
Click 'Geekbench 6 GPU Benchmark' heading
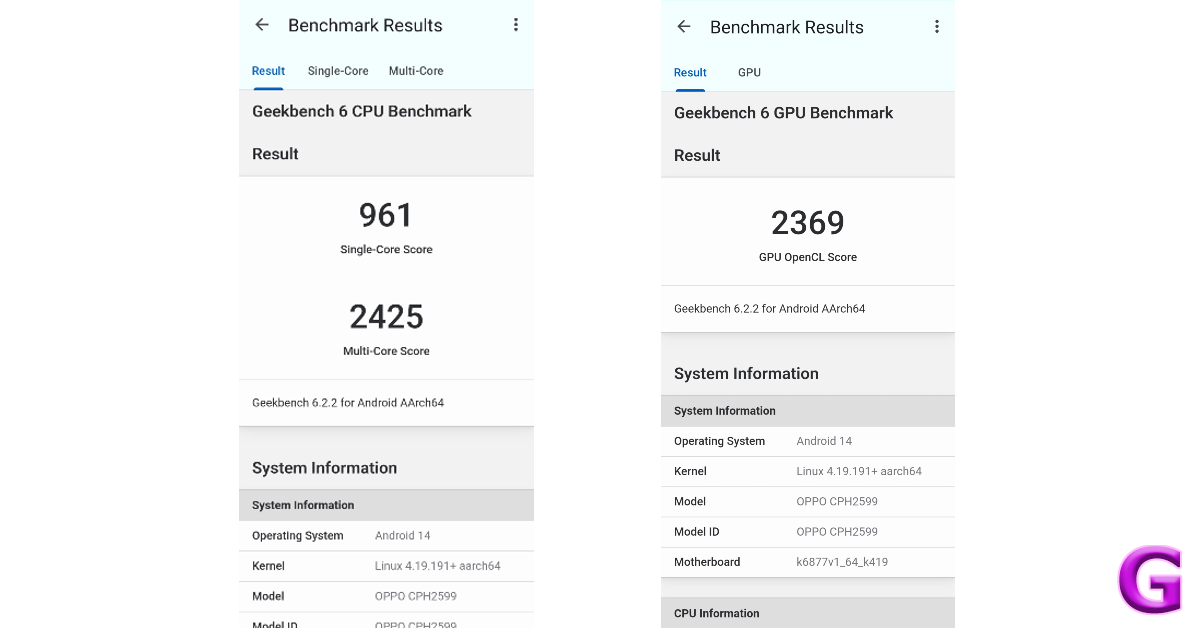click(784, 113)
